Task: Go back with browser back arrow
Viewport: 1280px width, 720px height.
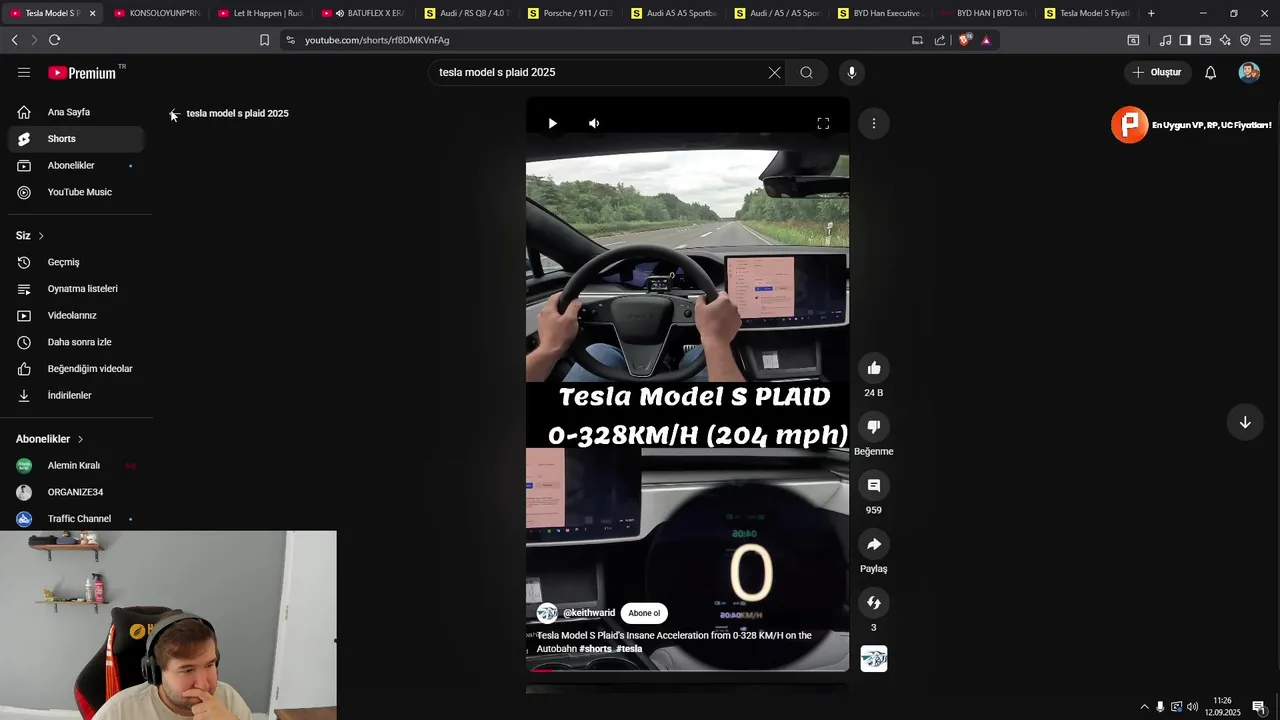Action: point(14,40)
